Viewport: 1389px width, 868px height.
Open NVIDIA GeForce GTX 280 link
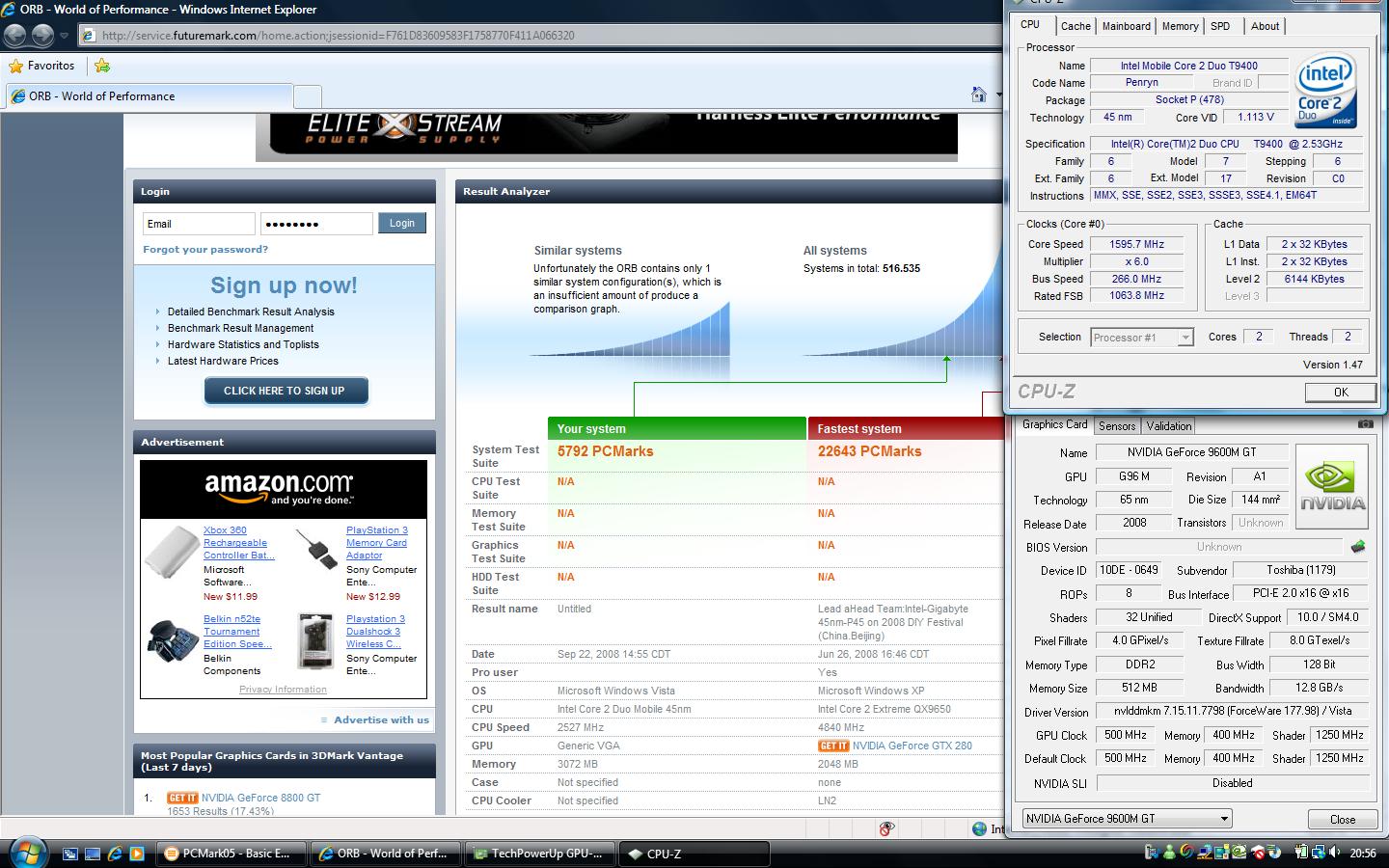pyautogui.click(x=912, y=746)
